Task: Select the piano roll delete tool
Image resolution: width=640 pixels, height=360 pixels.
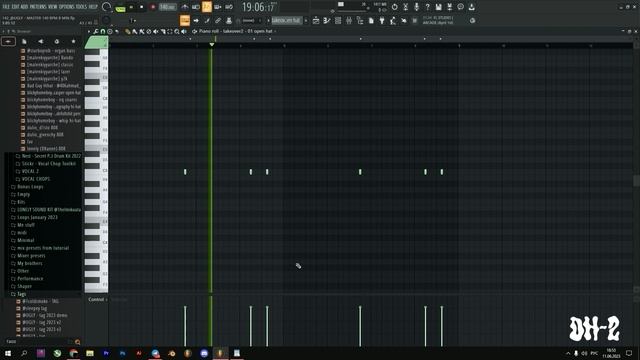Action: pyautogui.click(x=149, y=31)
